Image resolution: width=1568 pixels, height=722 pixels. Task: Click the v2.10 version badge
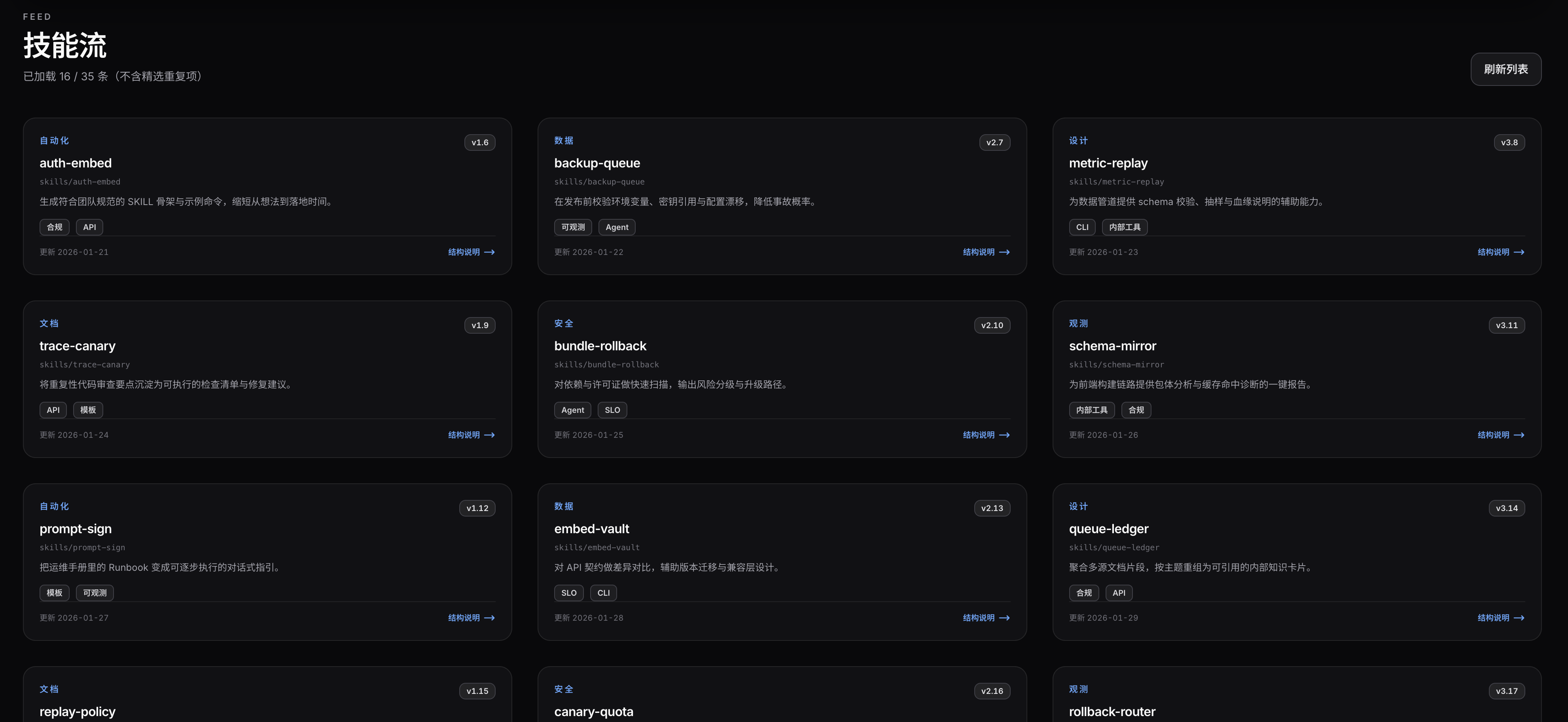point(992,325)
